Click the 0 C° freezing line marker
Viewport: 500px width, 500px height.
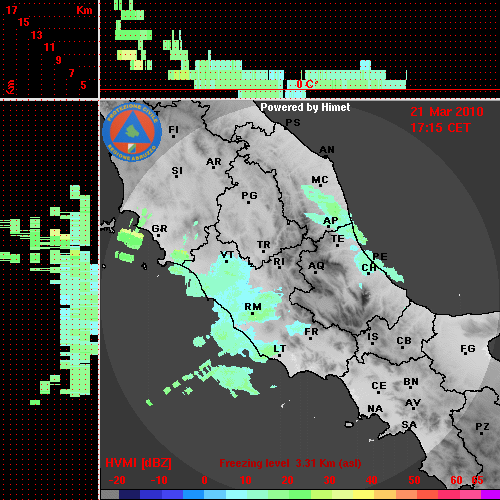click(307, 84)
